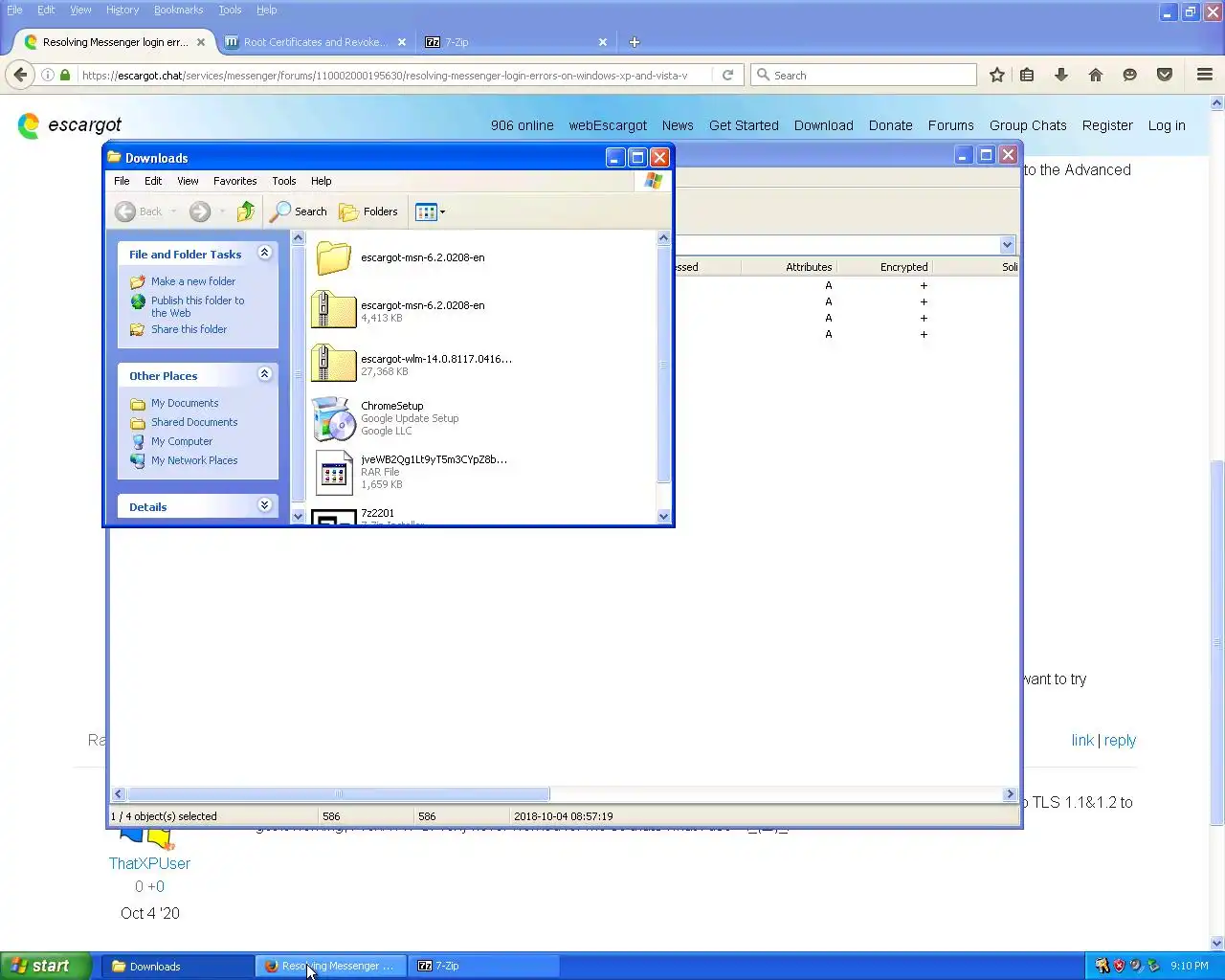
Task: Toggle the Folders pane in Downloads window
Action: tap(368, 212)
